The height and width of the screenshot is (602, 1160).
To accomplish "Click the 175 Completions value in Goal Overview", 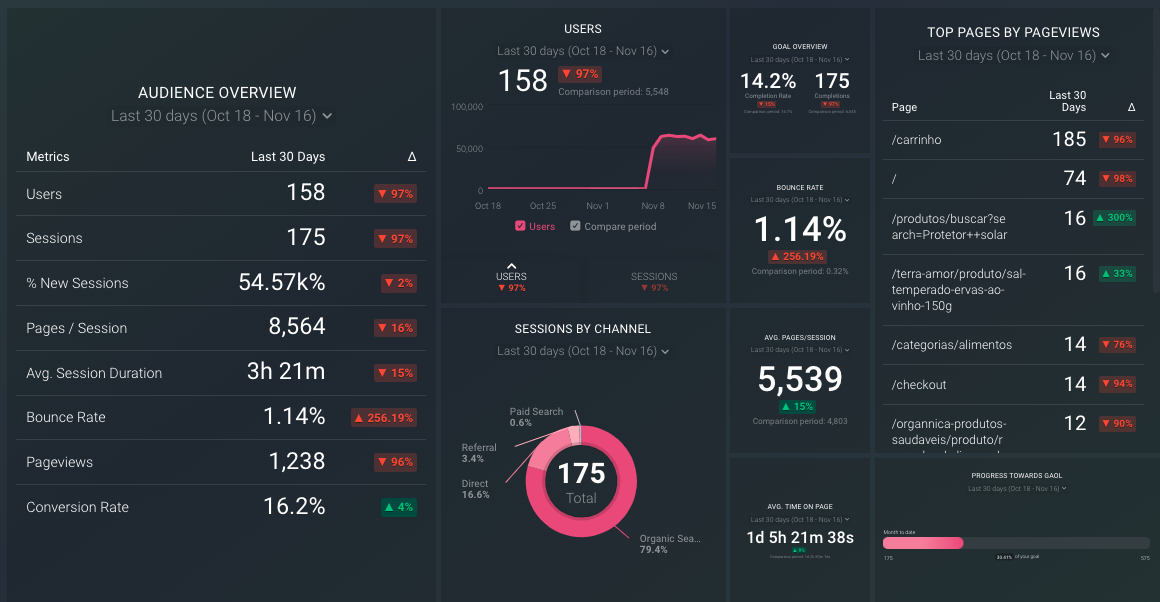I will pyautogui.click(x=832, y=81).
